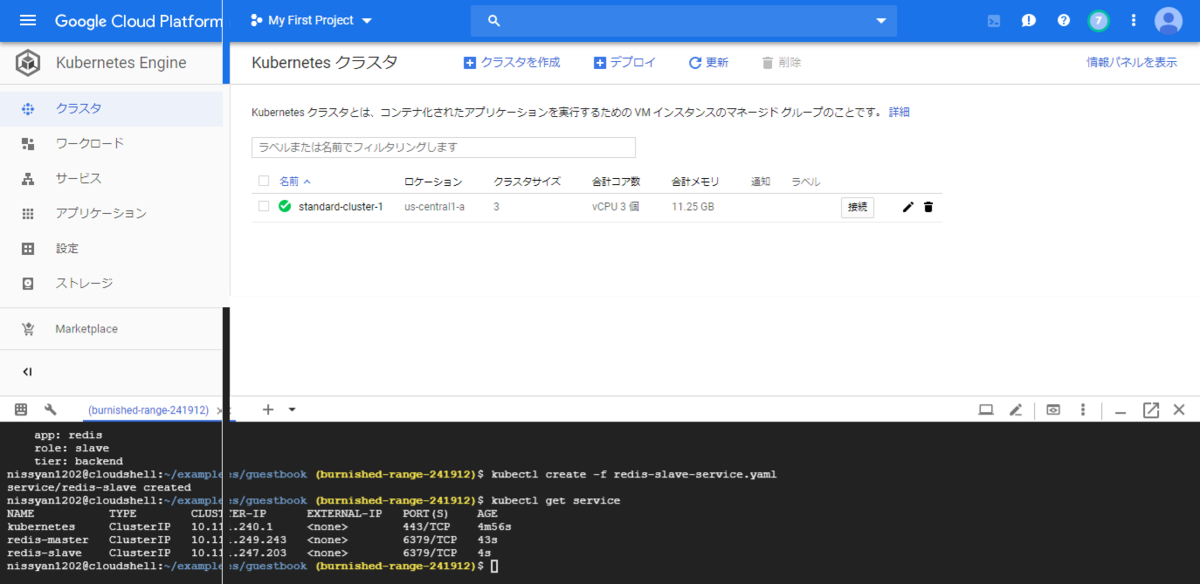Click the 接続 connect button
Image resolution: width=1200 pixels, height=584 pixels.
pos(857,207)
